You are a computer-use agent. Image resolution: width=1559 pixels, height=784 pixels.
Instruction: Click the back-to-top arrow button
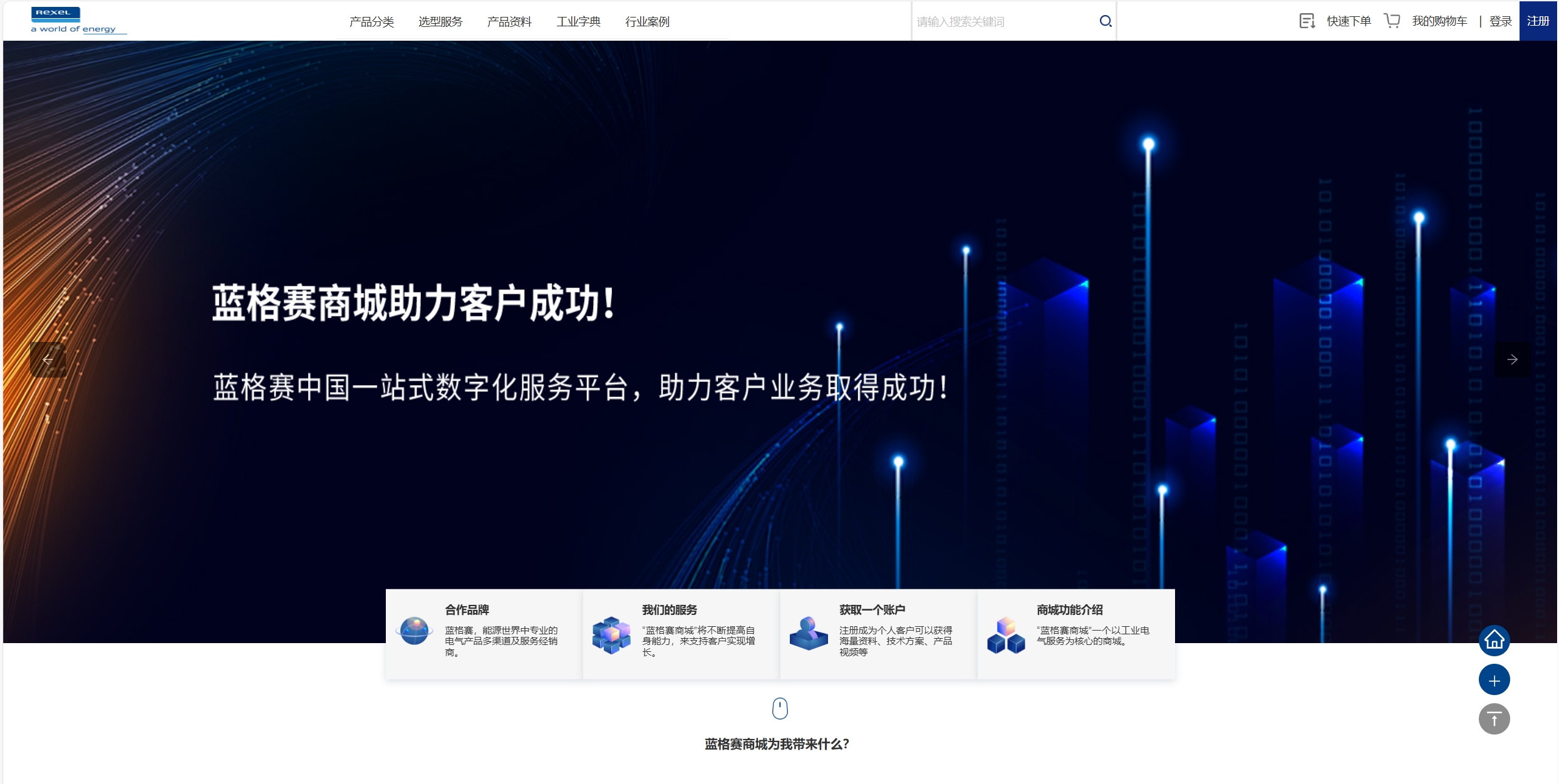click(1494, 720)
